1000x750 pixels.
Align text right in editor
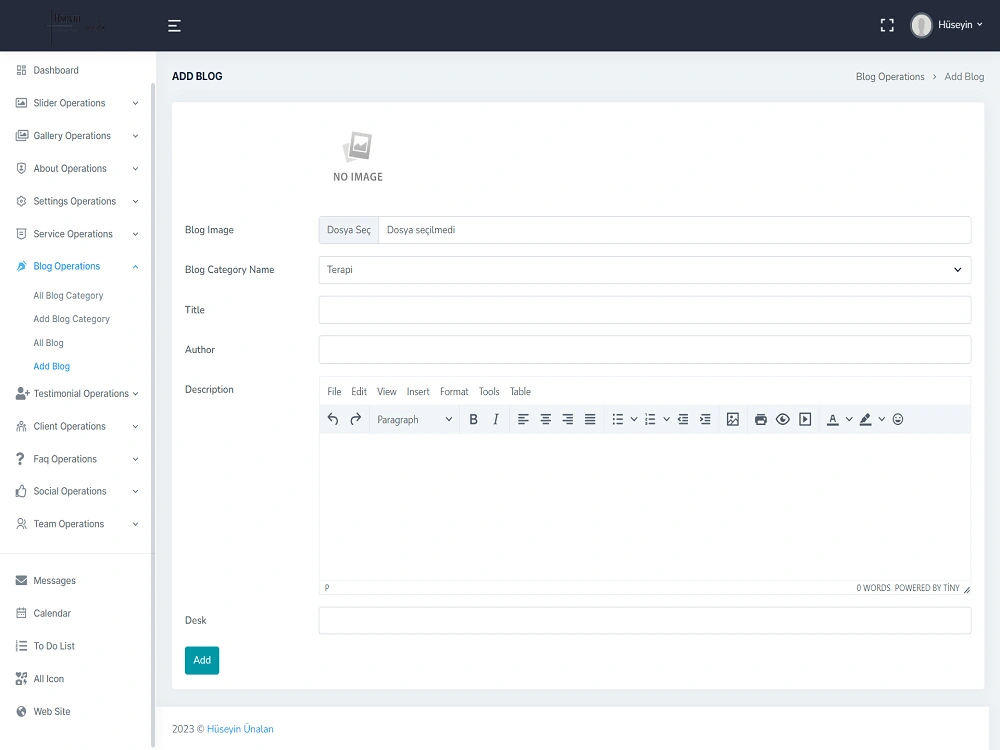point(568,419)
